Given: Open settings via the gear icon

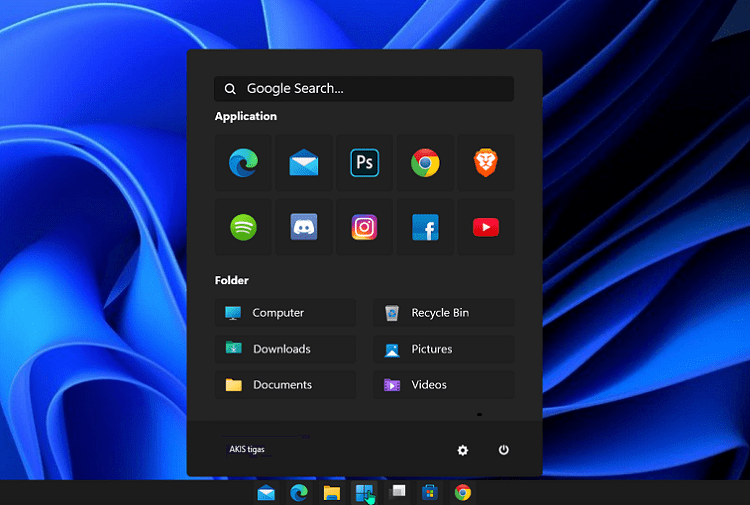Looking at the screenshot, I should pyautogui.click(x=463, y=450).
